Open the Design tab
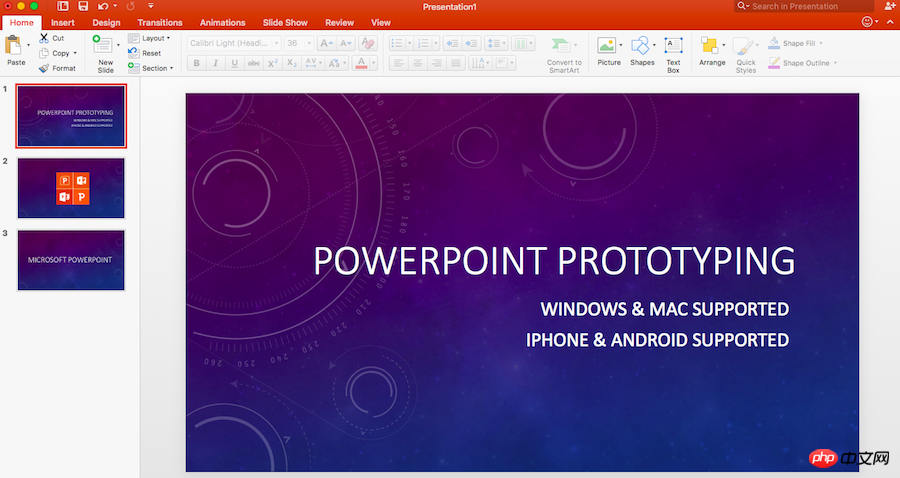Image resolution: width=900 pixels, height=478 pixels. pos(106,22)
